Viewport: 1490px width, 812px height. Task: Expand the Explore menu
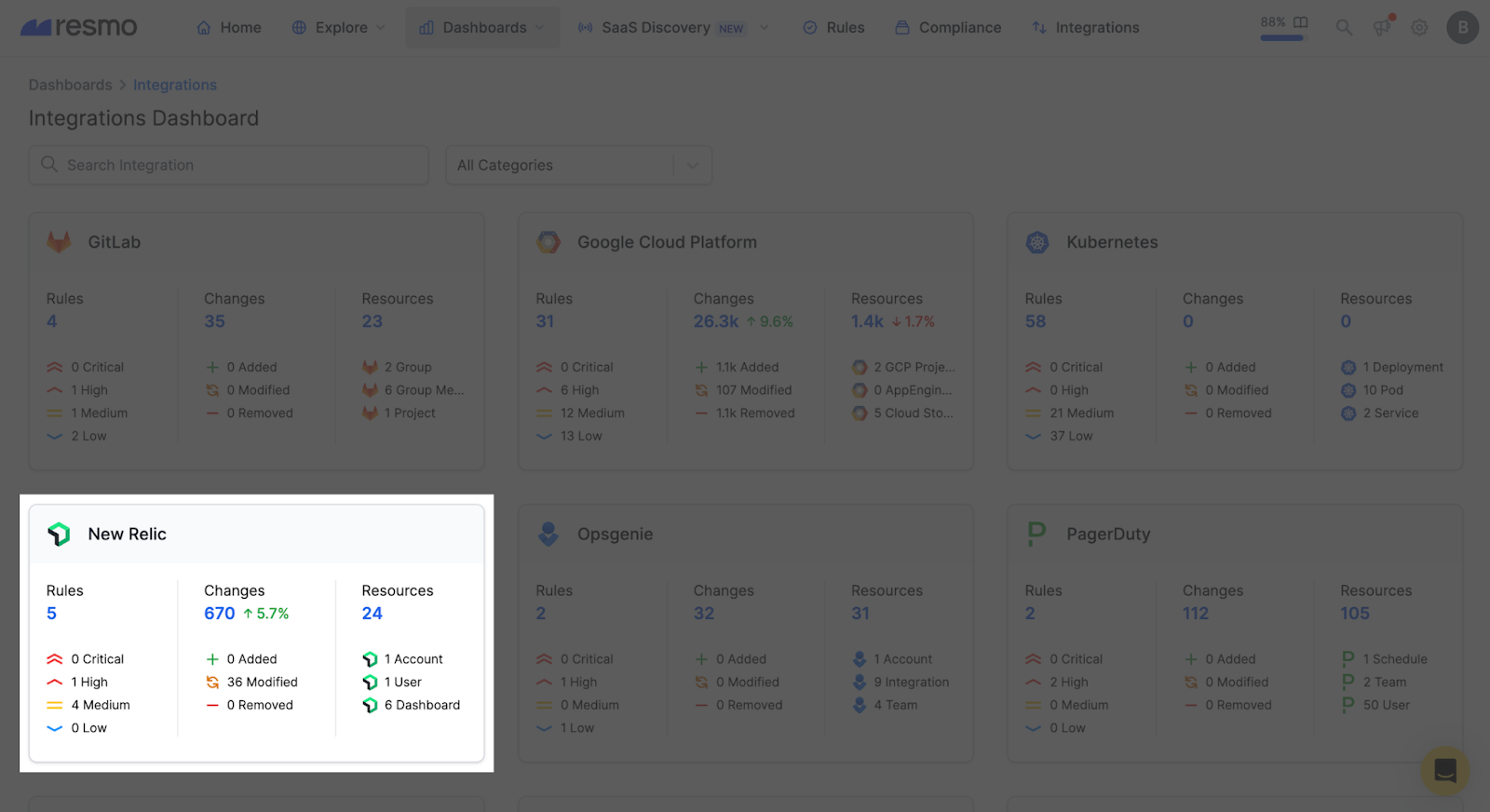click(x=339, y=28)
